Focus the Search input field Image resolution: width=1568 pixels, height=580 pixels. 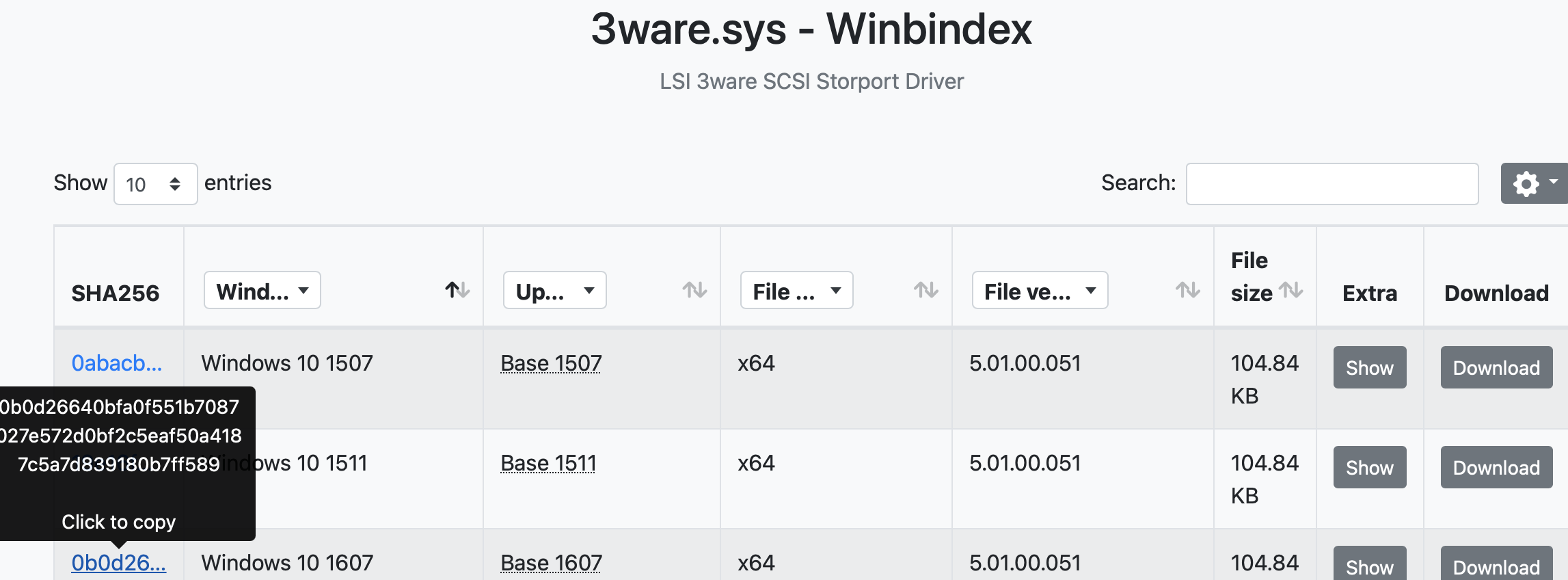coord(1332,184)
